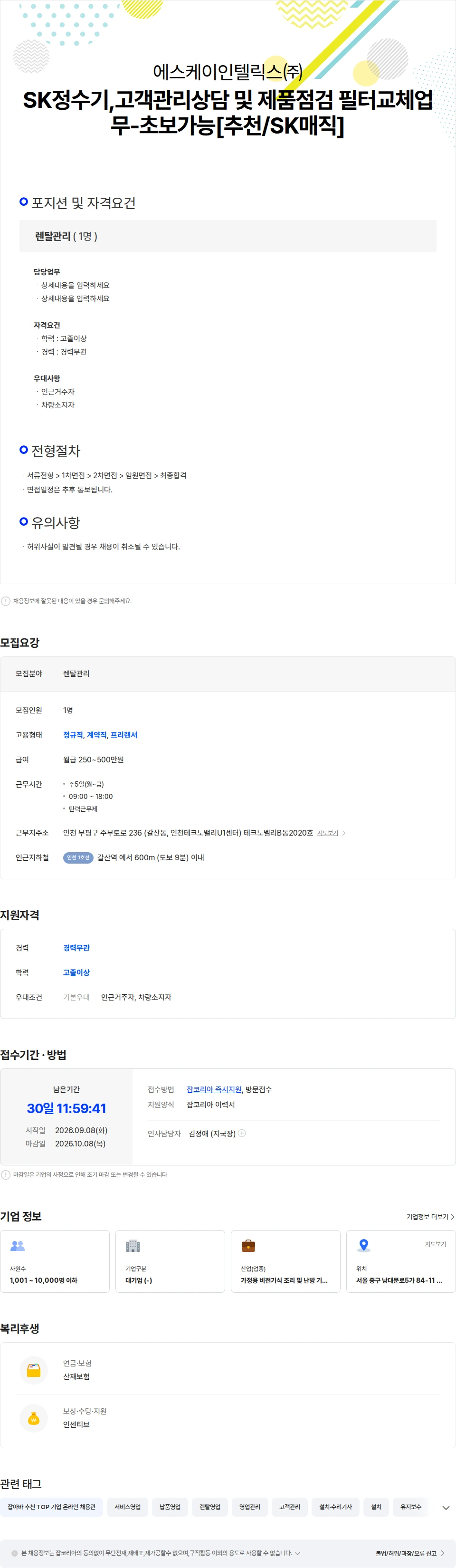Select the 고객관리 tag
Image resolution: width=456 pixels, height=1568 pixels.
pyautogui.click(x=289, y=1507)
